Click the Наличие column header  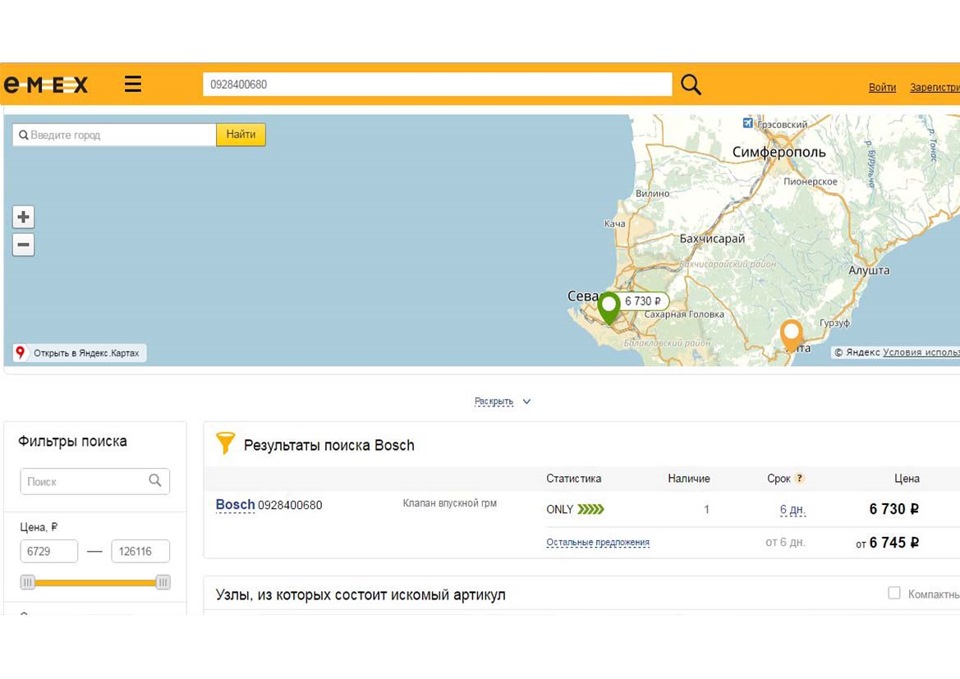[x=689, y=478]
